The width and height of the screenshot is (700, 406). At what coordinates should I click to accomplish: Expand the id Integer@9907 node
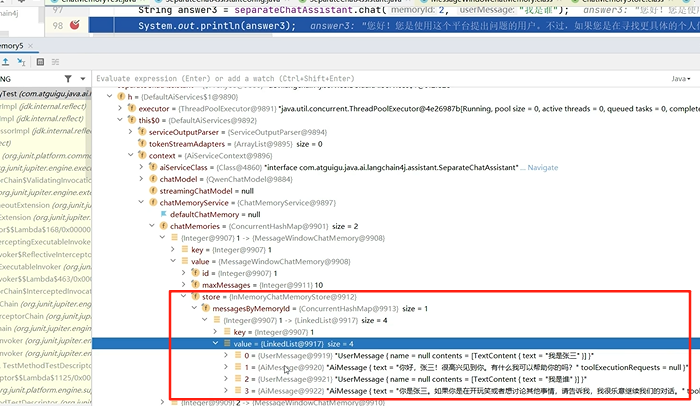tap(183, 273)
